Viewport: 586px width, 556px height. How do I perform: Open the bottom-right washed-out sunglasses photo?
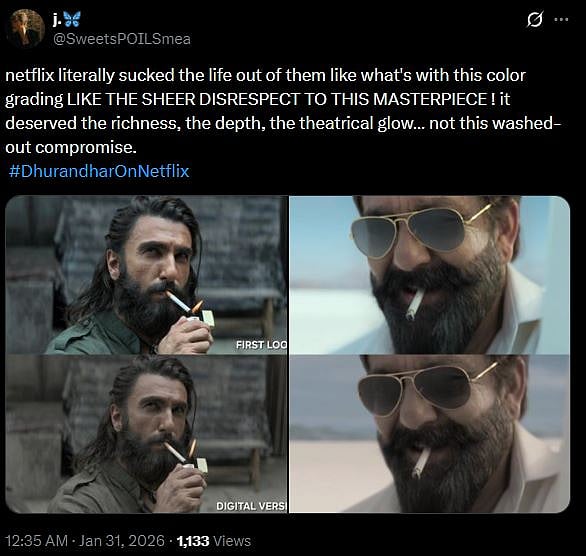point(430,434)
